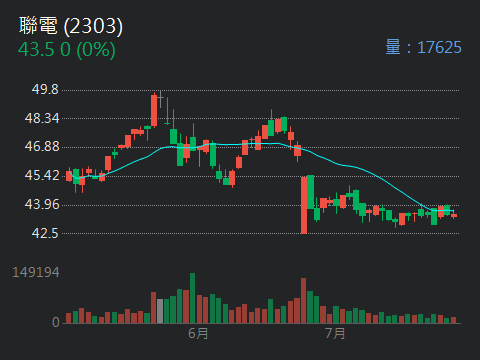Select the tall red candlestick reaching 49.8
The height and width of the screenshot is (360, 480).
tap(154, 110)
